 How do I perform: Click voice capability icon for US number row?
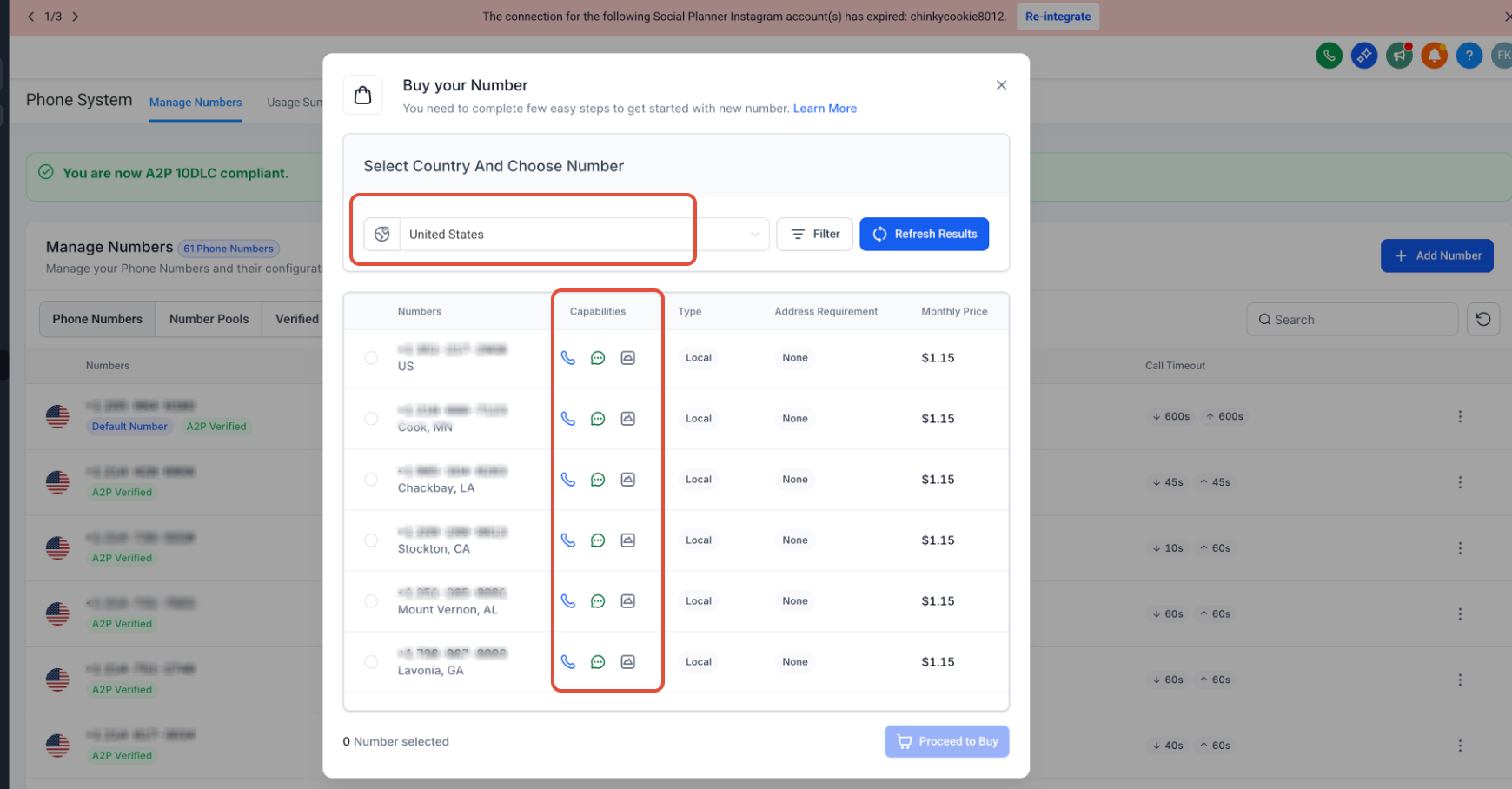568,357
